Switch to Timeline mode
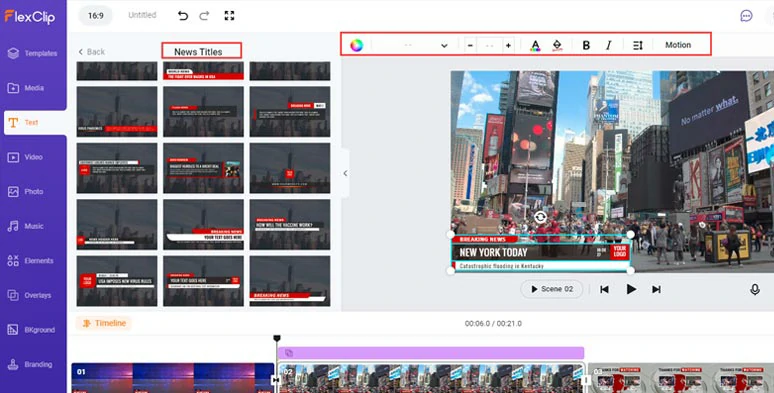 coord(104,323)
